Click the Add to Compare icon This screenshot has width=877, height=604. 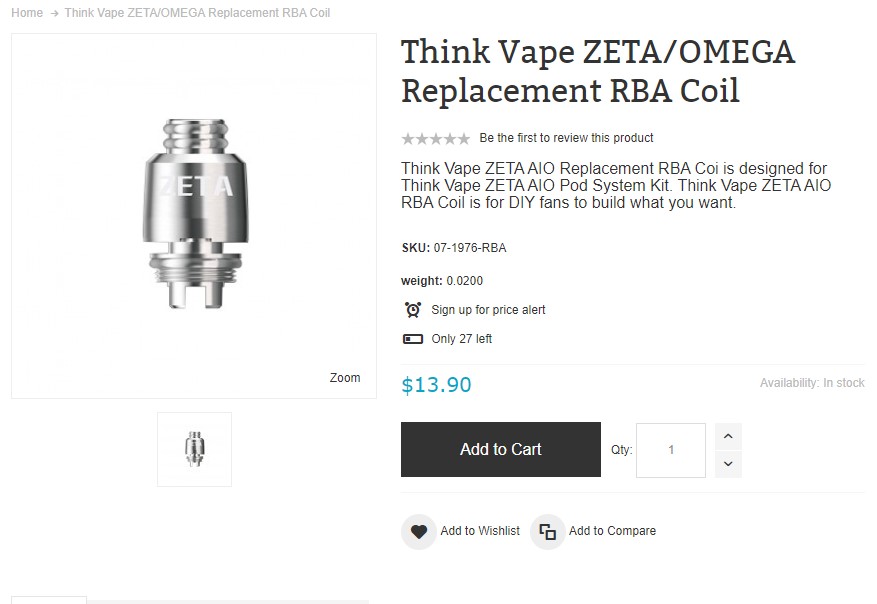(547, 531)
